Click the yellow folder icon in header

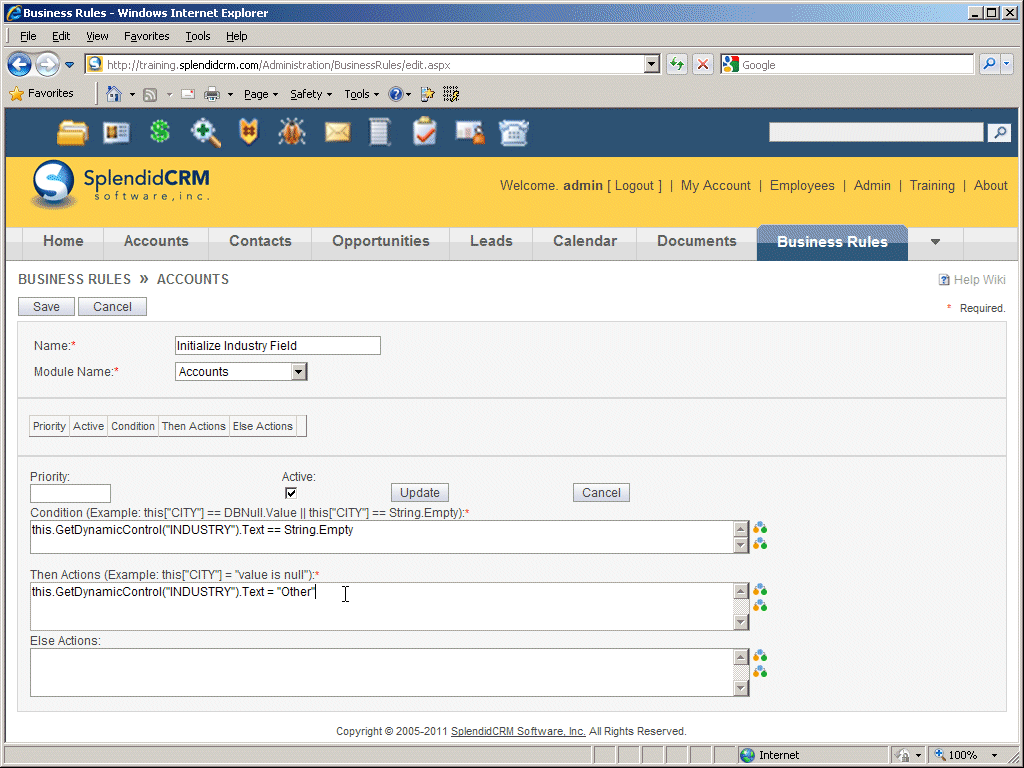click(x=72, y=132)
